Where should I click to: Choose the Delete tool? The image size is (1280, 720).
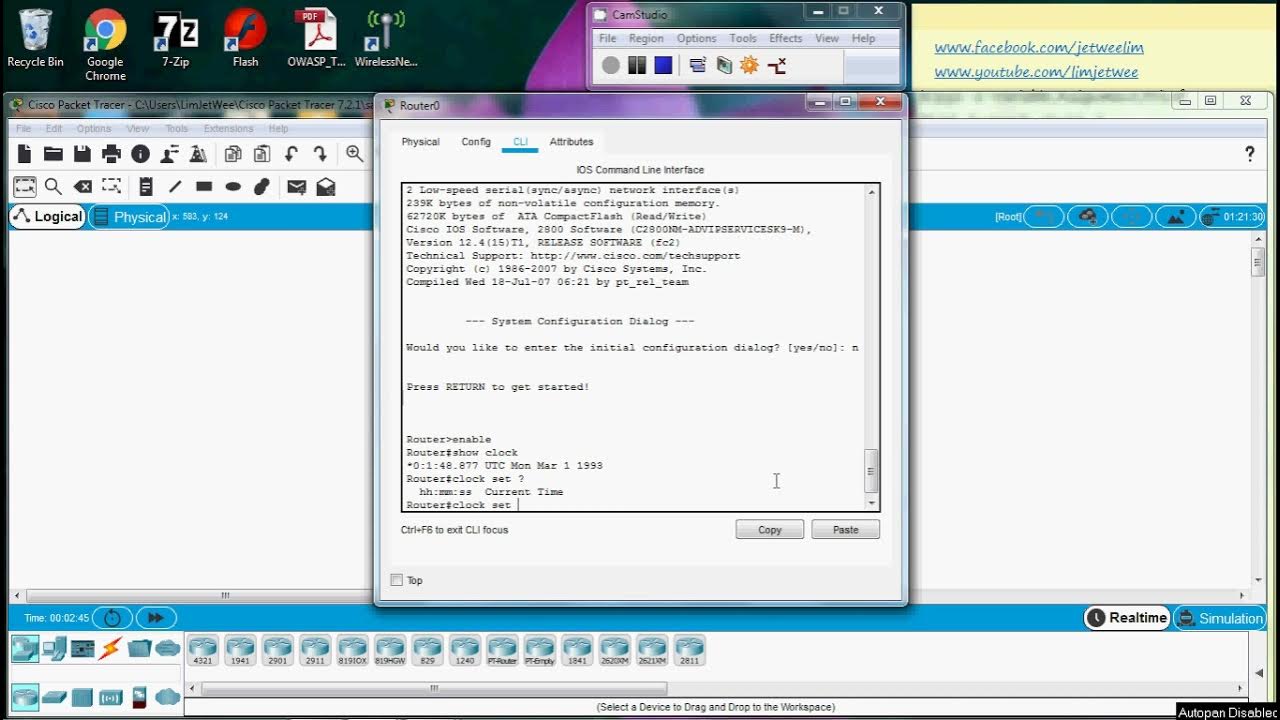pos(83,187)
